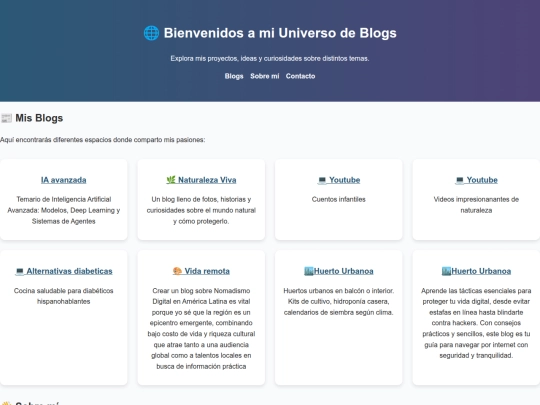This screenshot has height=405, width=540.
Task: Click the description 'Temario de Inteligencia Artificial Avanzada'
Action: [x=64, y=210]
